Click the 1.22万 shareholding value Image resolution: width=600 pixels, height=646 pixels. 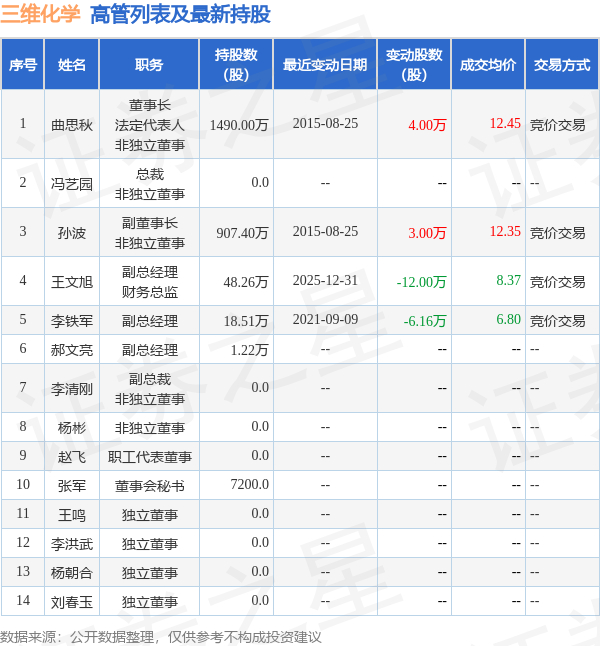click(x=249, y=350)
